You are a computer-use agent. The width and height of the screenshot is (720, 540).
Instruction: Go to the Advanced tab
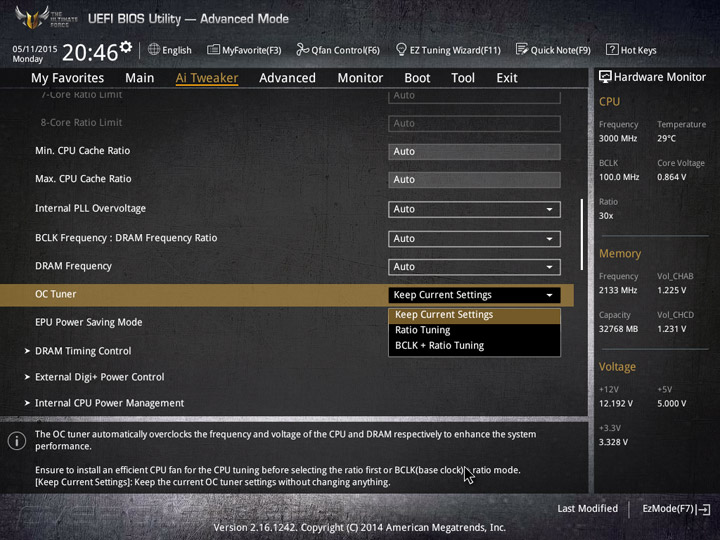(287, 78)
